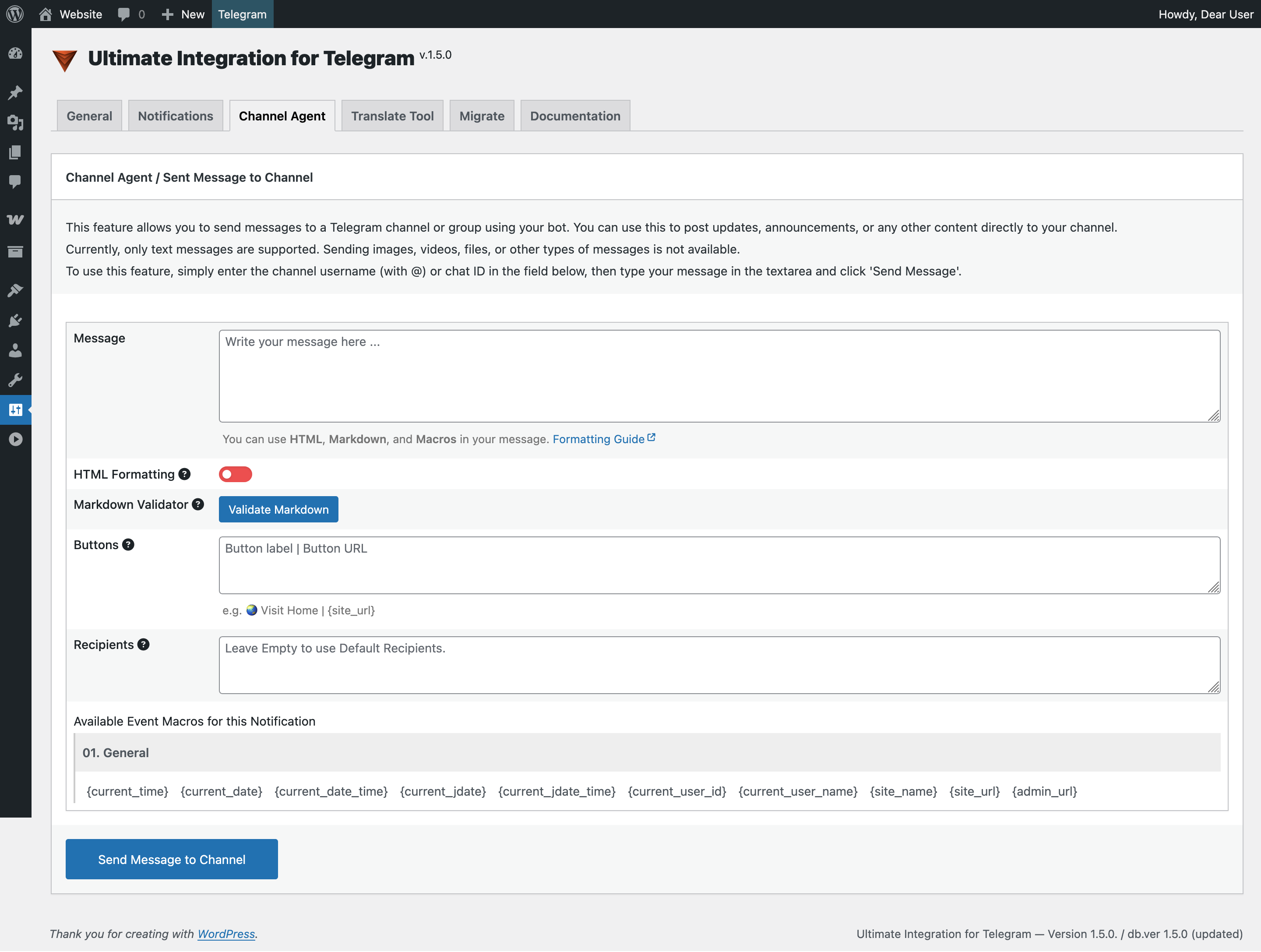Open Comments sidebar speech bubble icon
1261x952 pixels.
point(15,181)
